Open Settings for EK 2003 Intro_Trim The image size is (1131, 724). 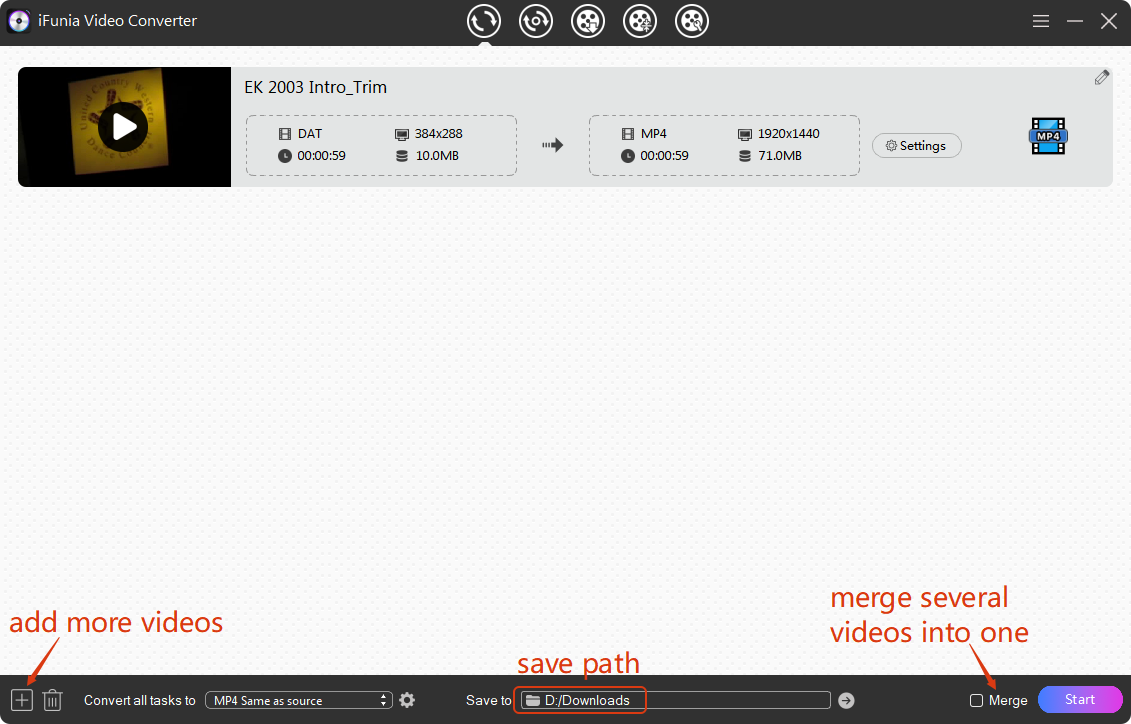click(916, 146)
